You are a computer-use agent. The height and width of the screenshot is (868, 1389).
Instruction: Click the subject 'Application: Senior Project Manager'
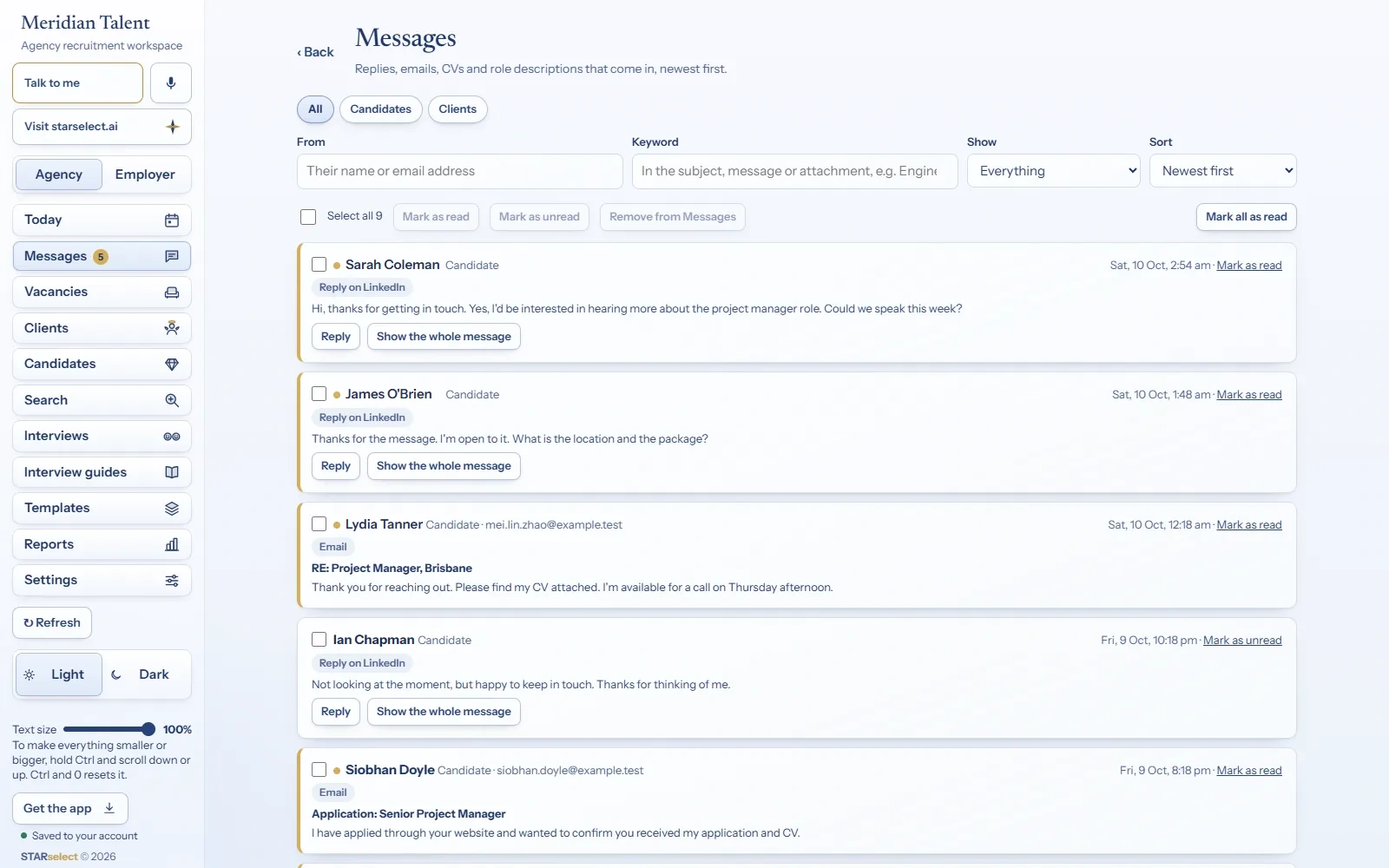pyautogui.click(x=408, y=814)
